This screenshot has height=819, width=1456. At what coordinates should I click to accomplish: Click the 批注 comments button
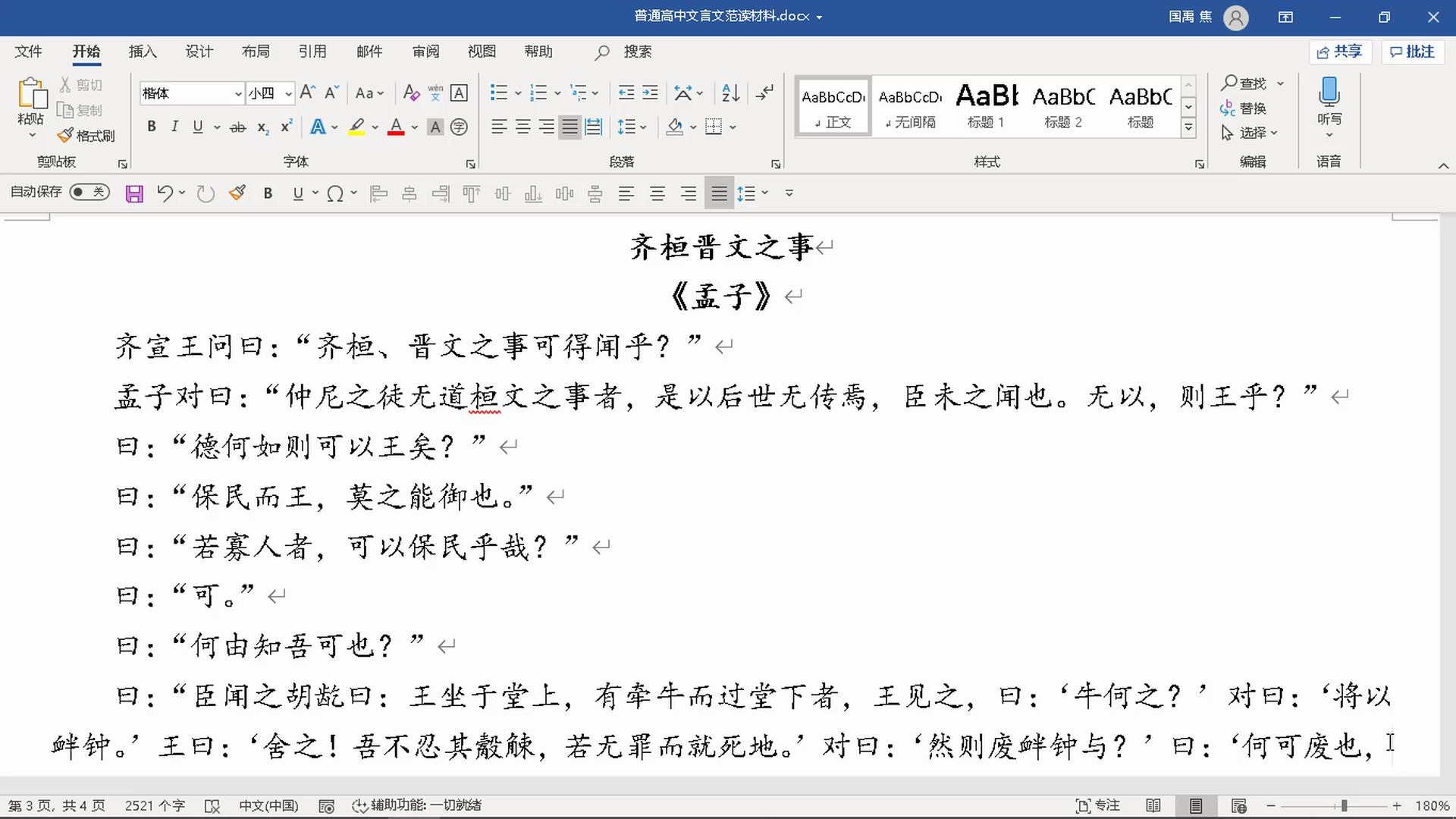click(x=1412, y=52)
